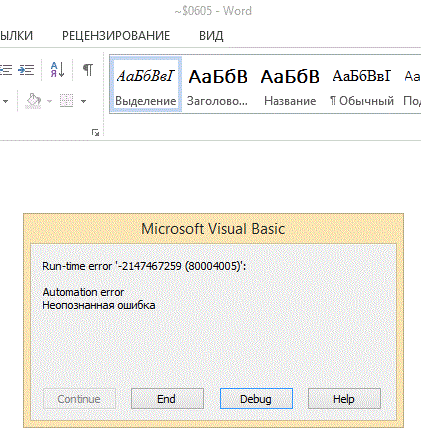Image resolution: width=421 pixels, height=447 pixels.
Task: Click the Help button in the dialog
Action: [x=344, y=399]
